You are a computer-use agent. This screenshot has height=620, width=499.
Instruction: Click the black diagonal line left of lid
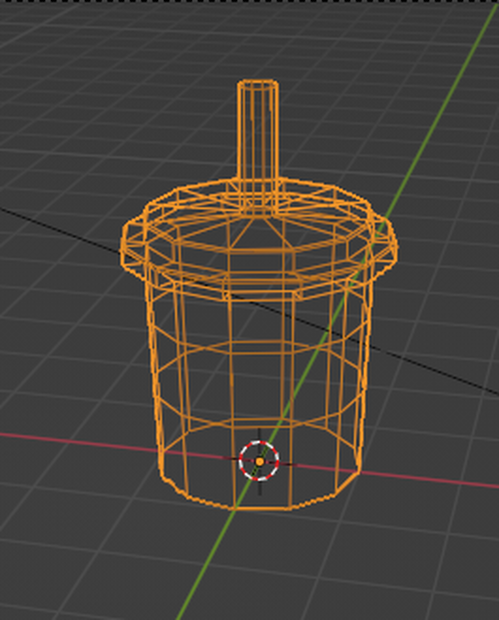(59, 229)
